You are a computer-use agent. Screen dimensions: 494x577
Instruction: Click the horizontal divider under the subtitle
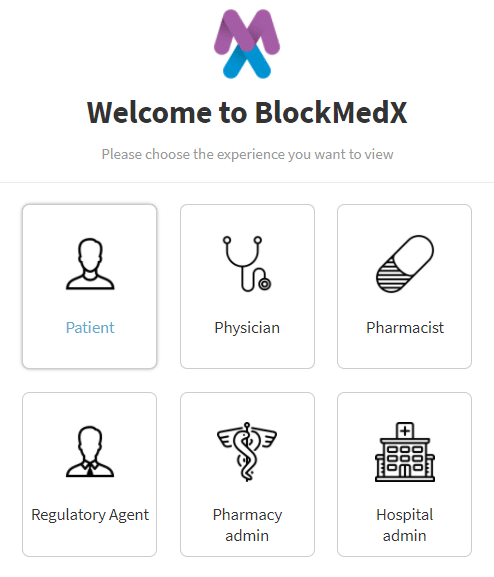(247, 182)
